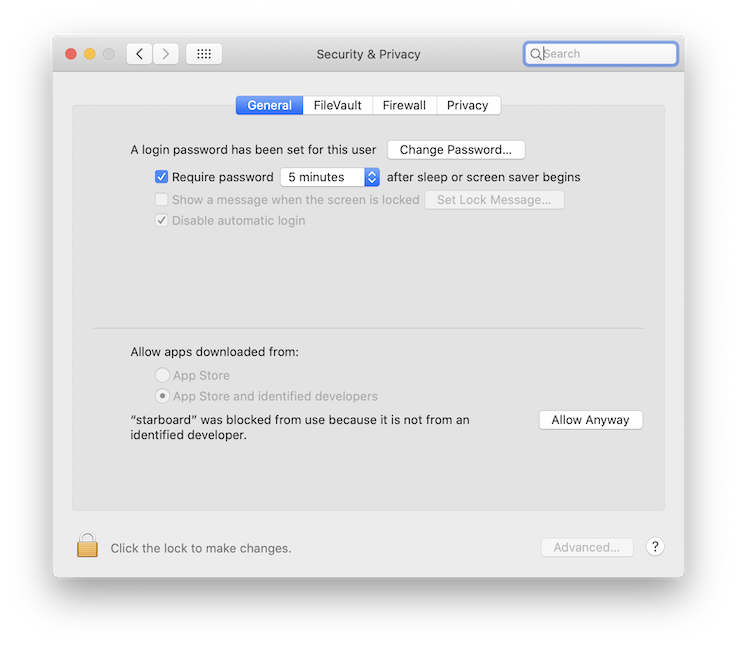737x647 pixels.
Task: Toggle Show a message when screen locked
Action: [x=161, y=200]
